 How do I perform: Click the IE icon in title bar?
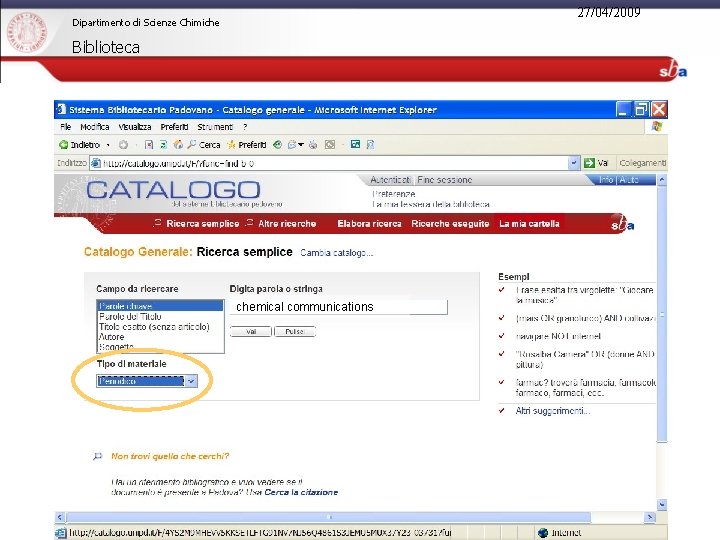click(x=61, y=109)
